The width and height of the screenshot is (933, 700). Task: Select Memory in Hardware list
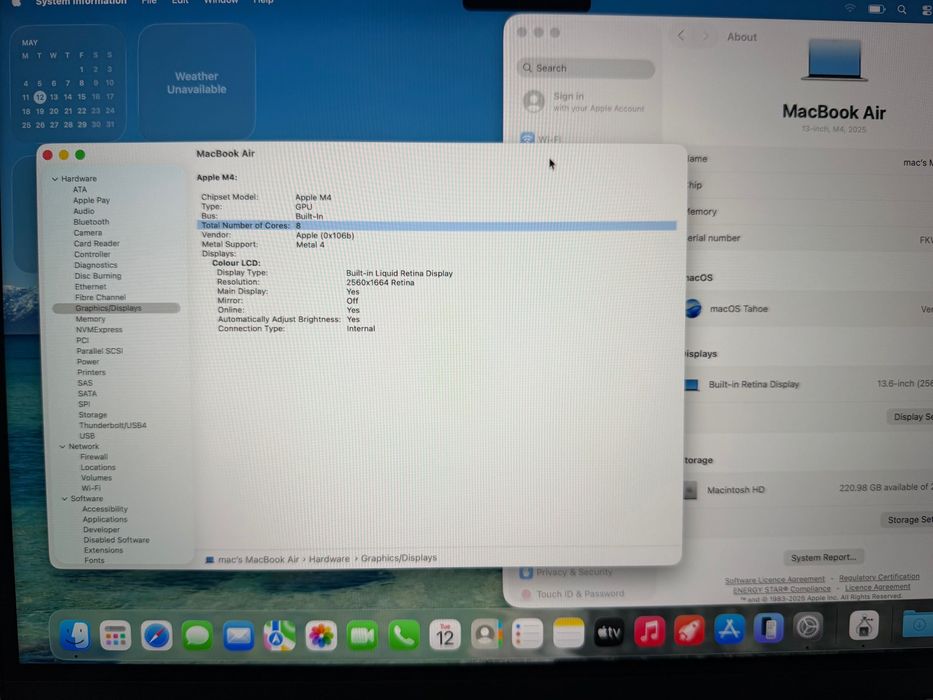tap(90, 319)
